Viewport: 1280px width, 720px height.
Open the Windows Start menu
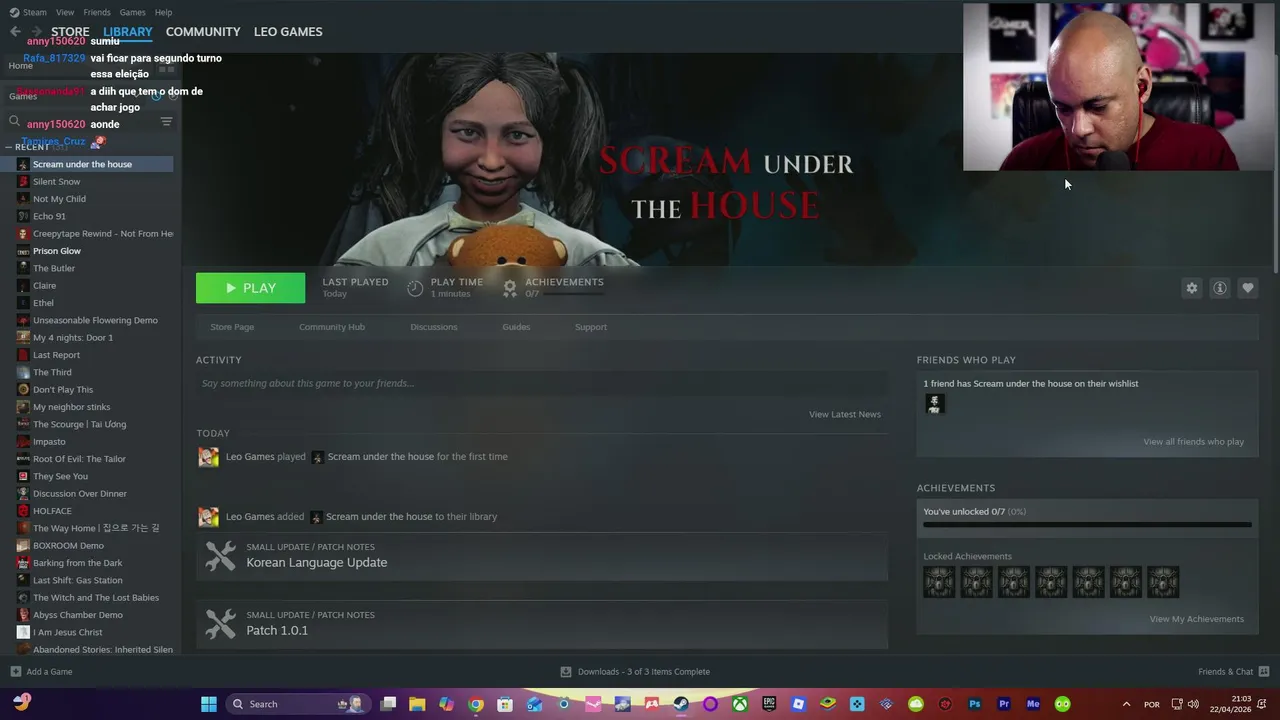pos(208,704)
